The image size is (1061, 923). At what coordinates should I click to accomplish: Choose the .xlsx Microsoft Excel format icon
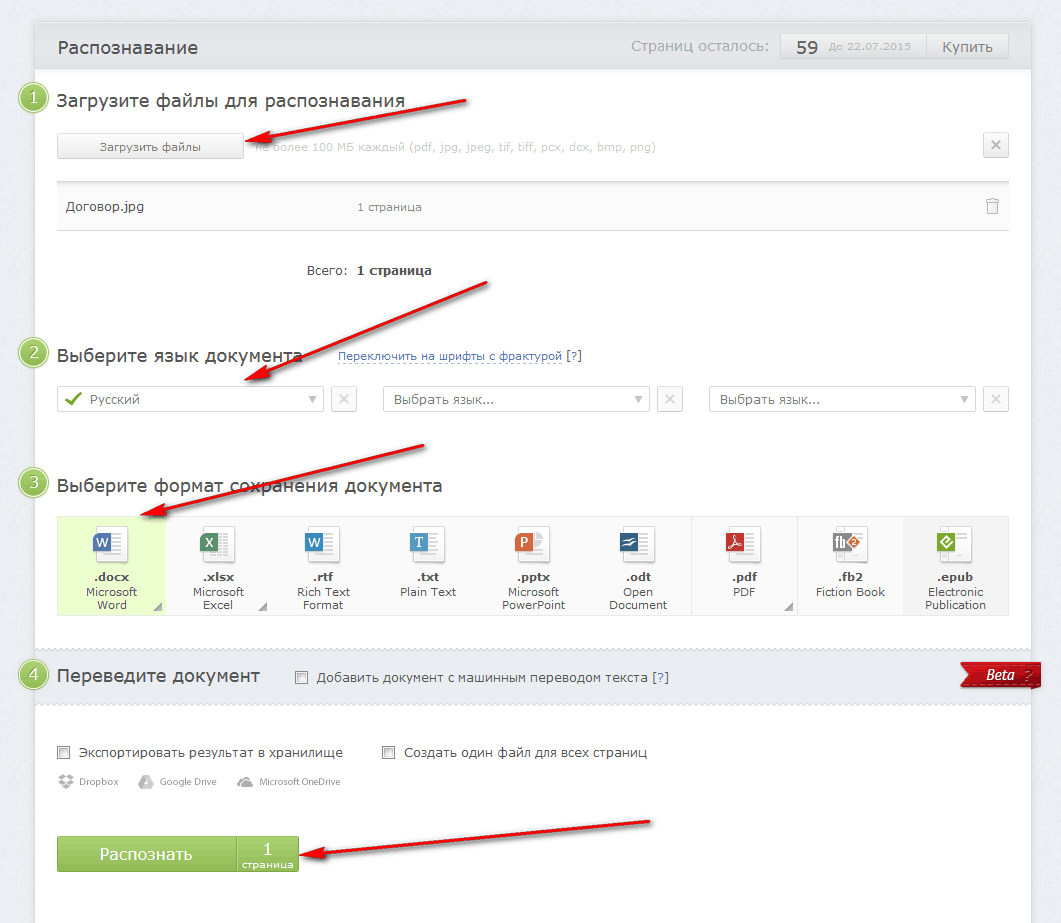217,545
